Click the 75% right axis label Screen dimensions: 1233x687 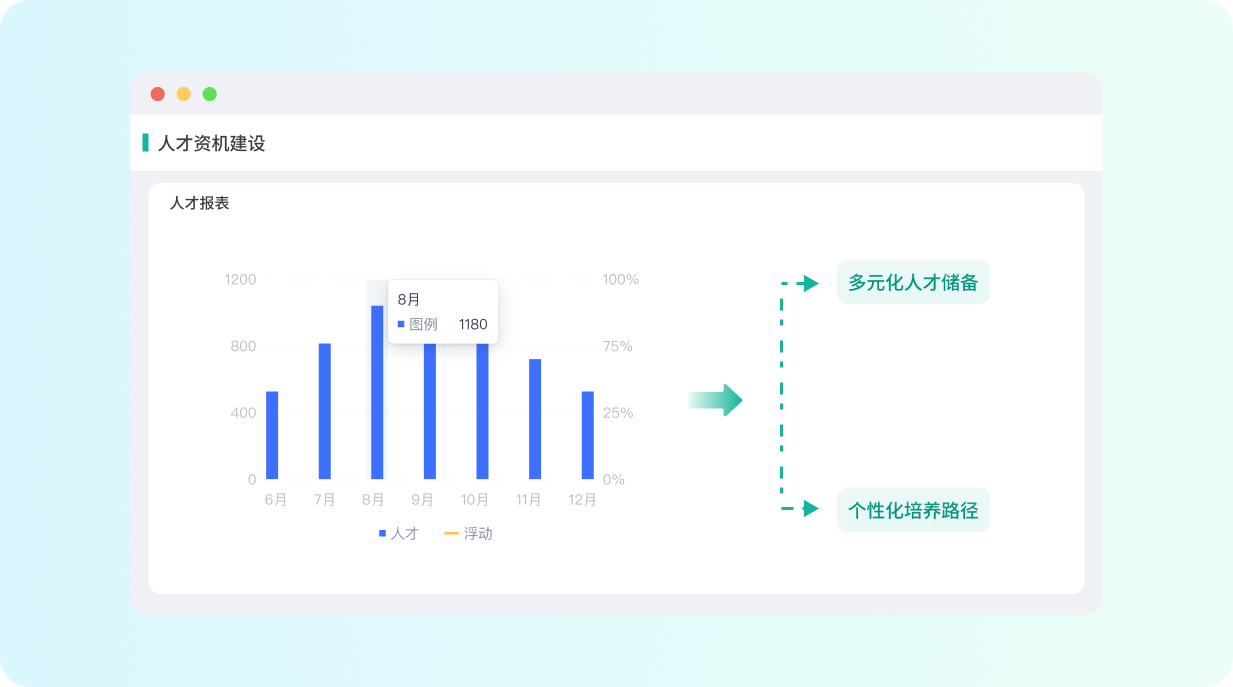click(x=618, y=346)
